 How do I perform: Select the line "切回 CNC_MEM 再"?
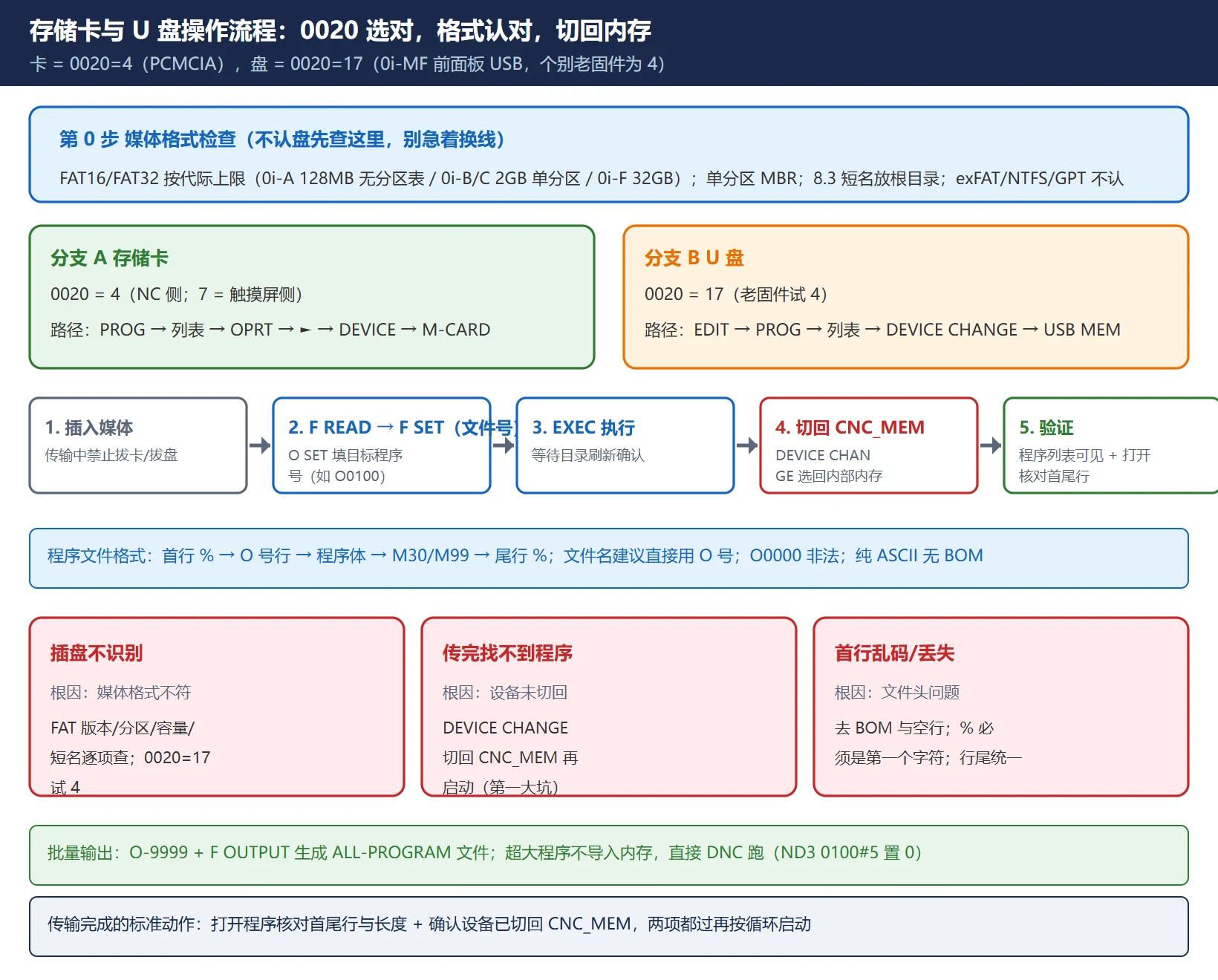coord(510,757)
